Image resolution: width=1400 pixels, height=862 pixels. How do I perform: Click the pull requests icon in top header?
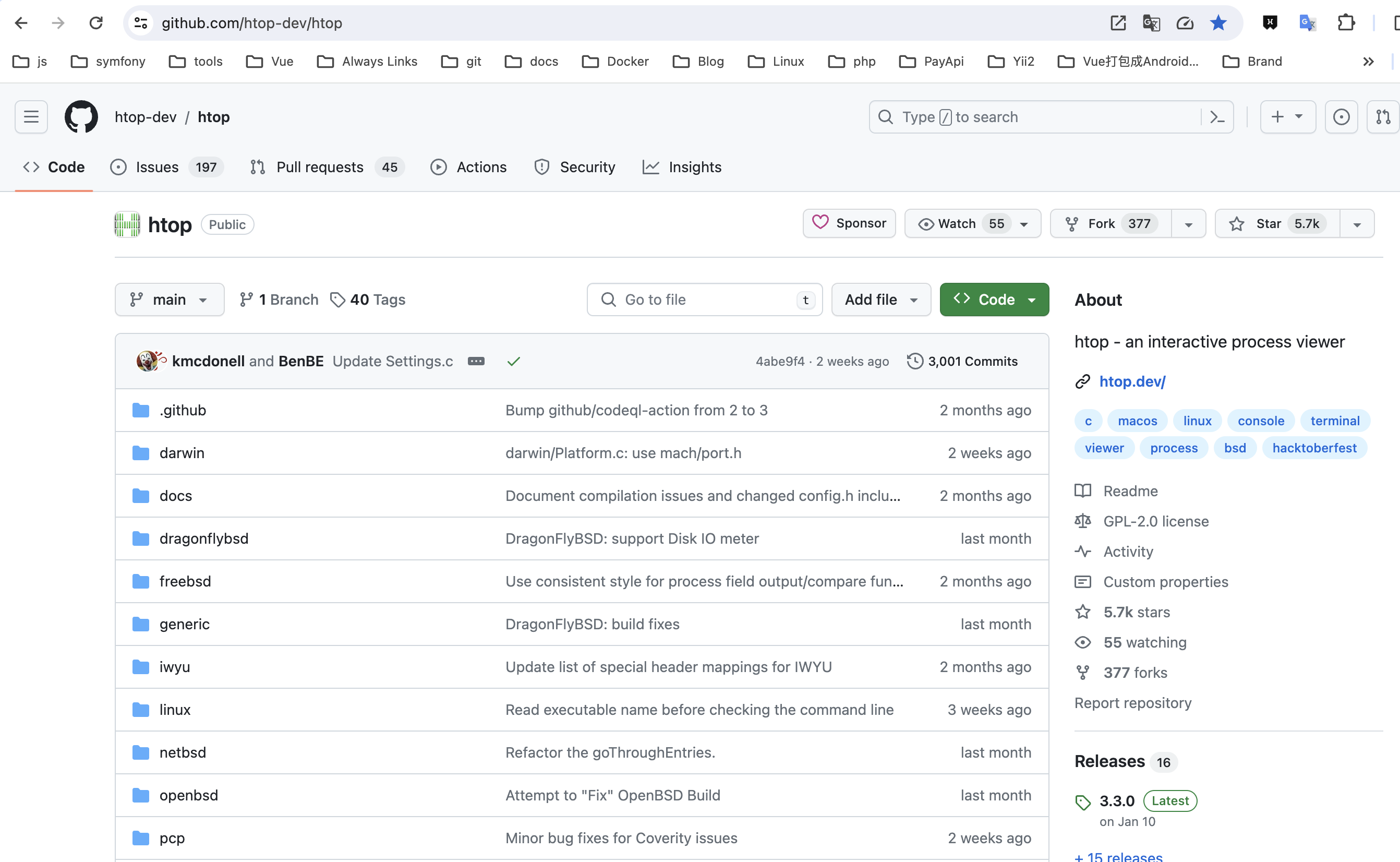[x=1383, y=117]
